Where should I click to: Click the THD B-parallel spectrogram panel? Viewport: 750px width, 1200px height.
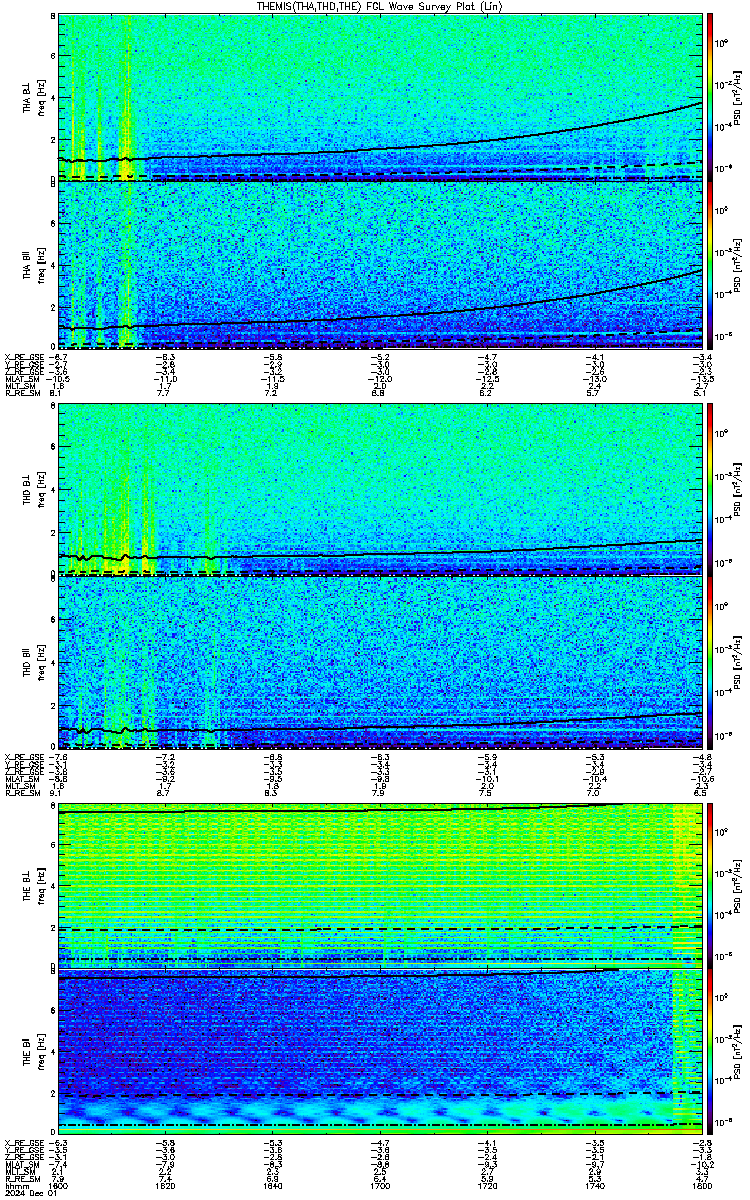pyautogui.click(x=380, y=661)
